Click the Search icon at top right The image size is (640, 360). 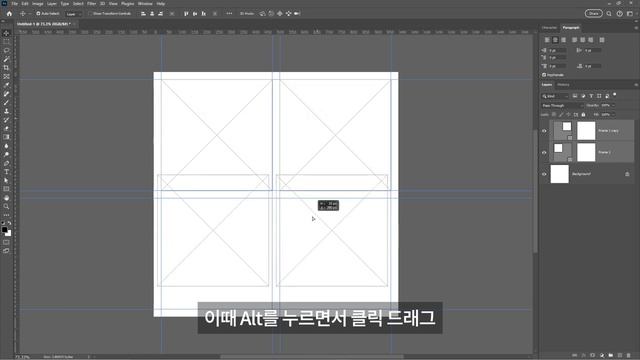[x=609, y=13]
